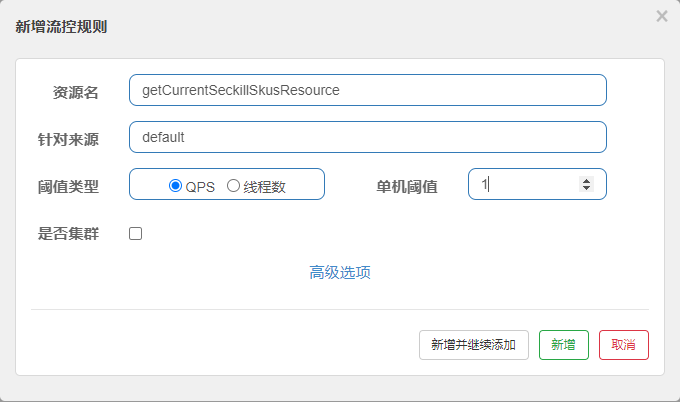Click the 是否集群 field label
The width and height of the screenshot is (680, 402).
coord(68,234)
